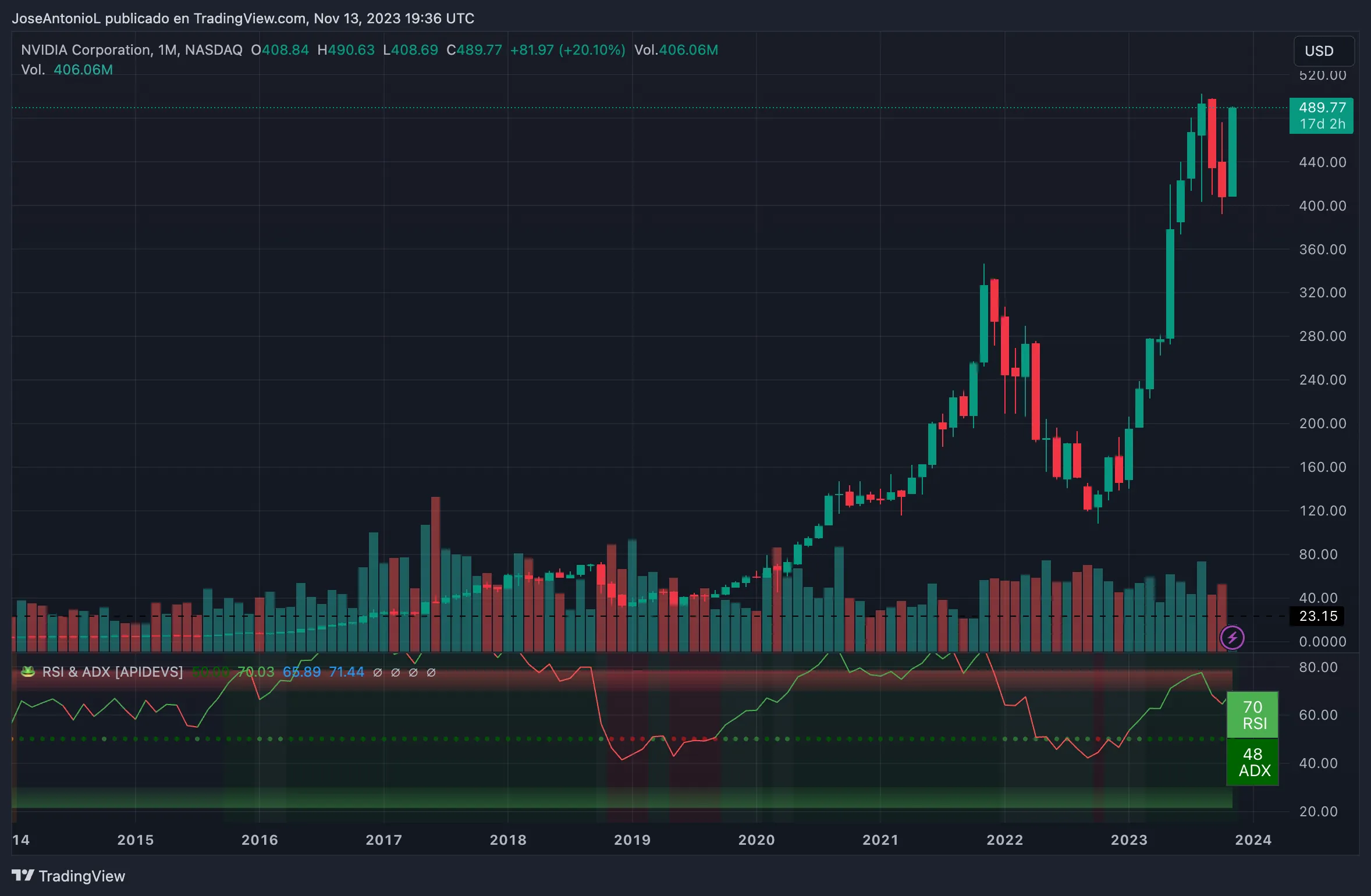This screenshot has width=1371, height=896.
Task: Click the 23.15 dashed-line price tag
Action: 1318,616
